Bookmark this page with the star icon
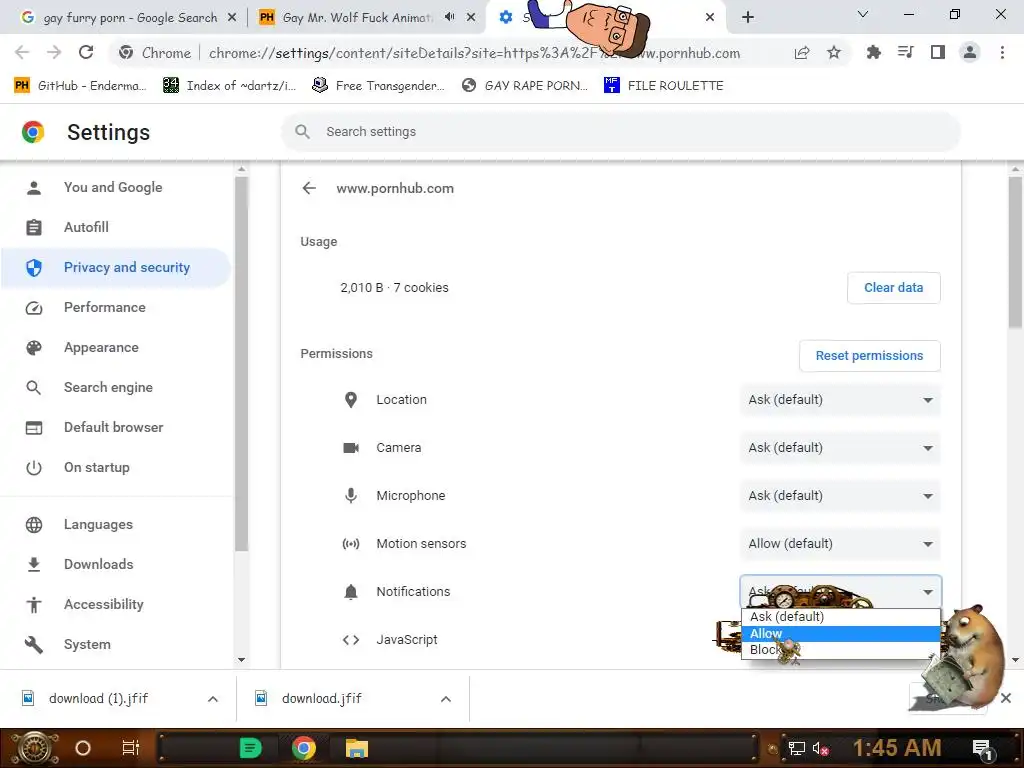The image size is (1024, 768). tap(834, 52)
